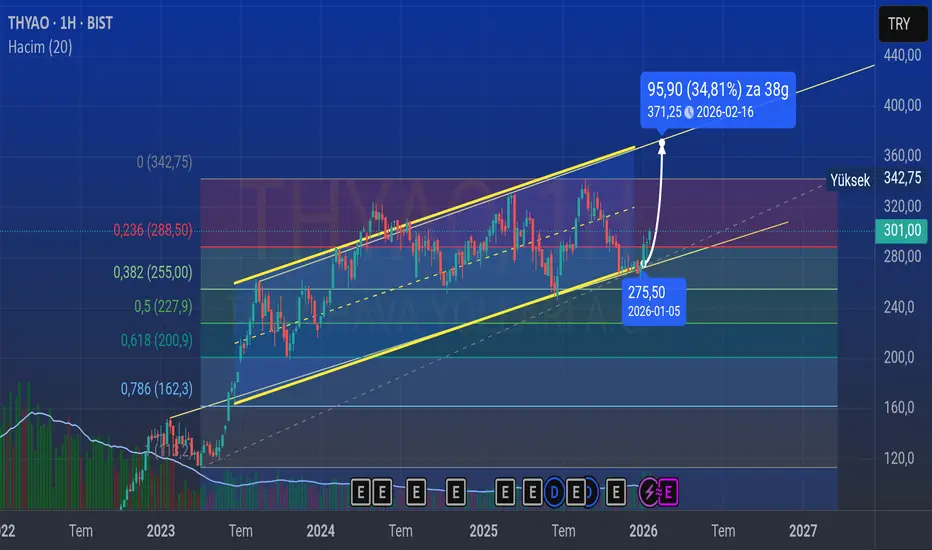Click the 275,50 start price label
Screen dimensions: 932x550
coord(646,293)
